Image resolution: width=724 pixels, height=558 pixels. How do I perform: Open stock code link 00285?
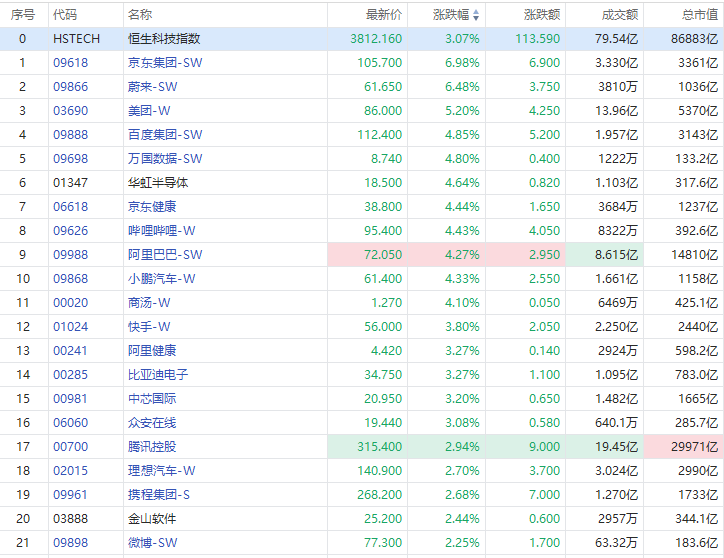coord(70,375)
